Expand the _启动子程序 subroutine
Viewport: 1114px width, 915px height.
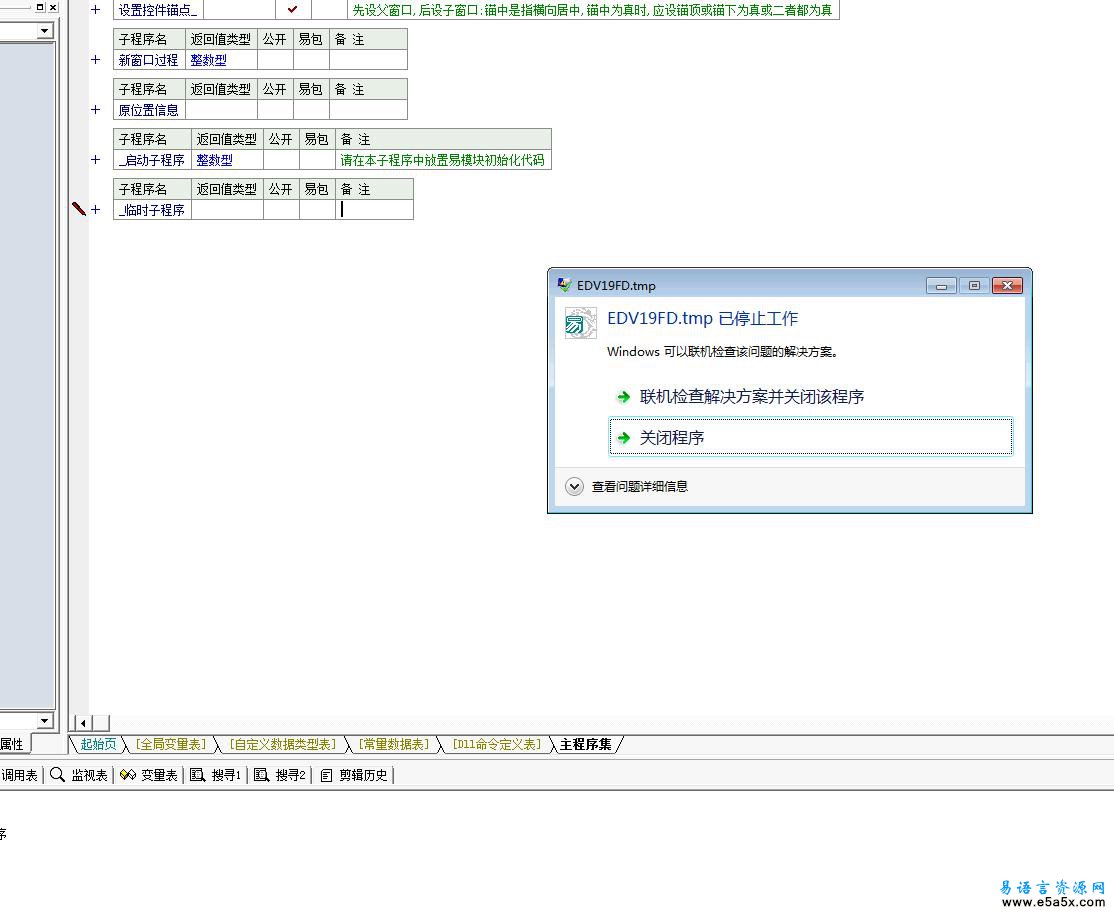point(96,160)
